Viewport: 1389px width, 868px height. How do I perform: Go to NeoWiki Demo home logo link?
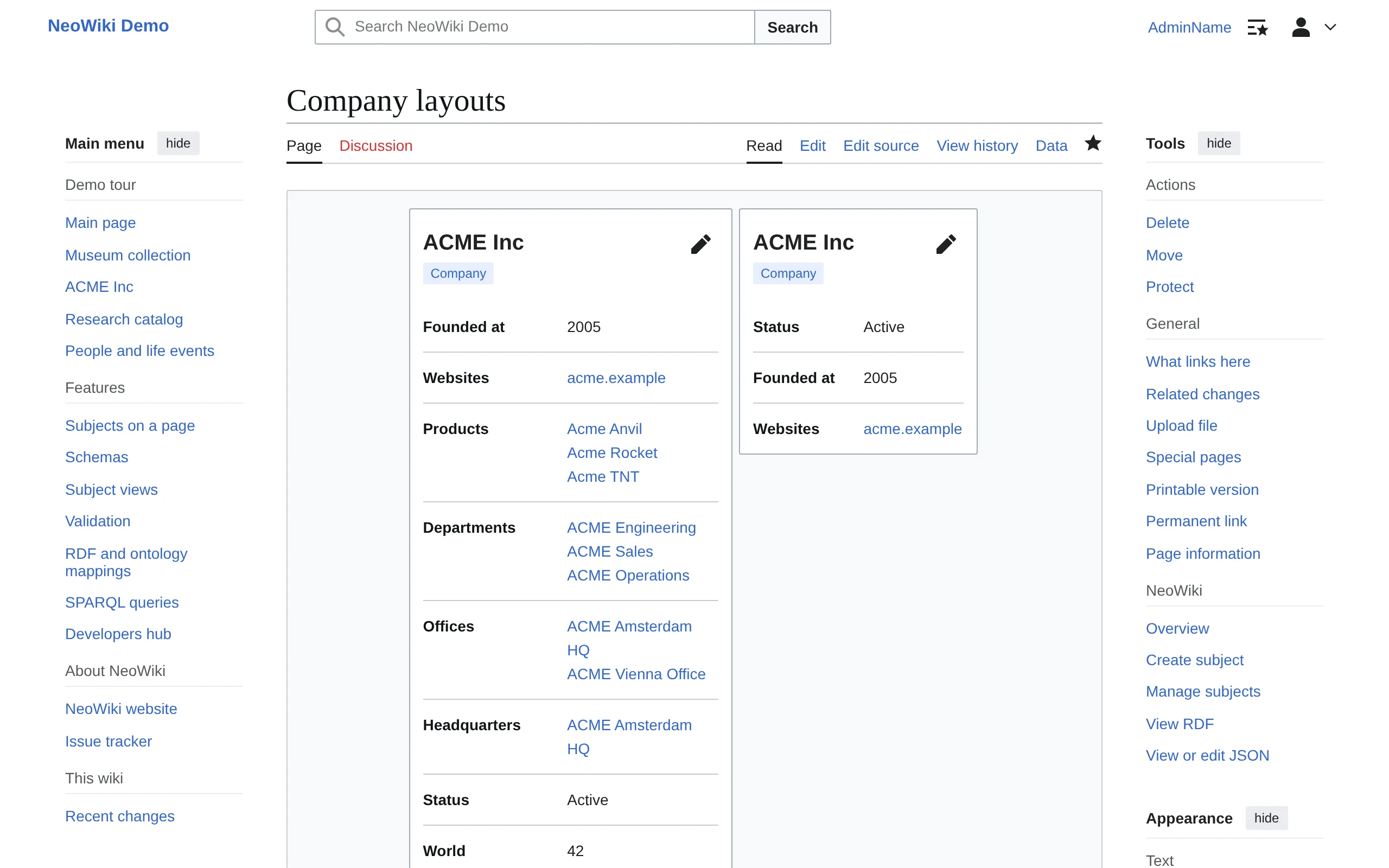coord(108,26)
